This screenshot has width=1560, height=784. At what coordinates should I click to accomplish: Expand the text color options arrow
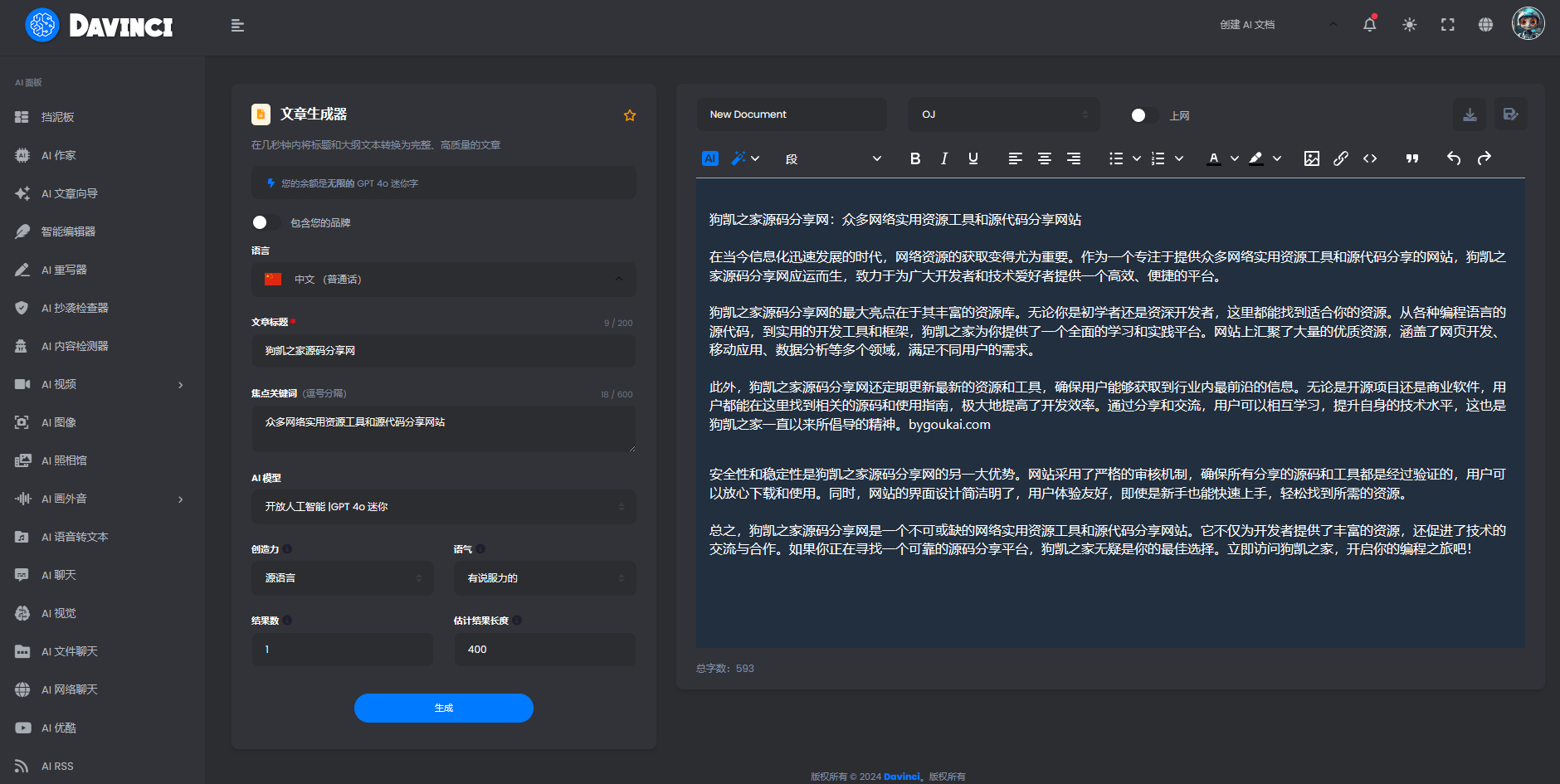[x=1235, y=158]
